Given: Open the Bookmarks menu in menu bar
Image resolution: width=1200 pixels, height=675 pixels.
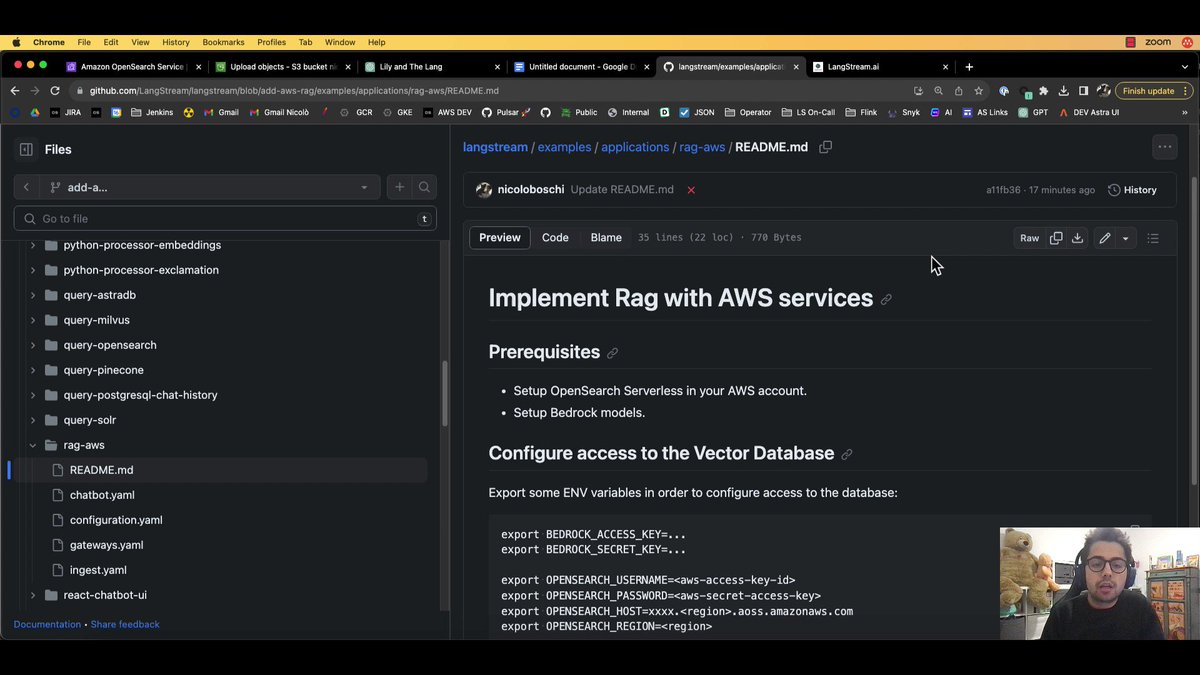Looking at the screenshot, I should 223,42.
